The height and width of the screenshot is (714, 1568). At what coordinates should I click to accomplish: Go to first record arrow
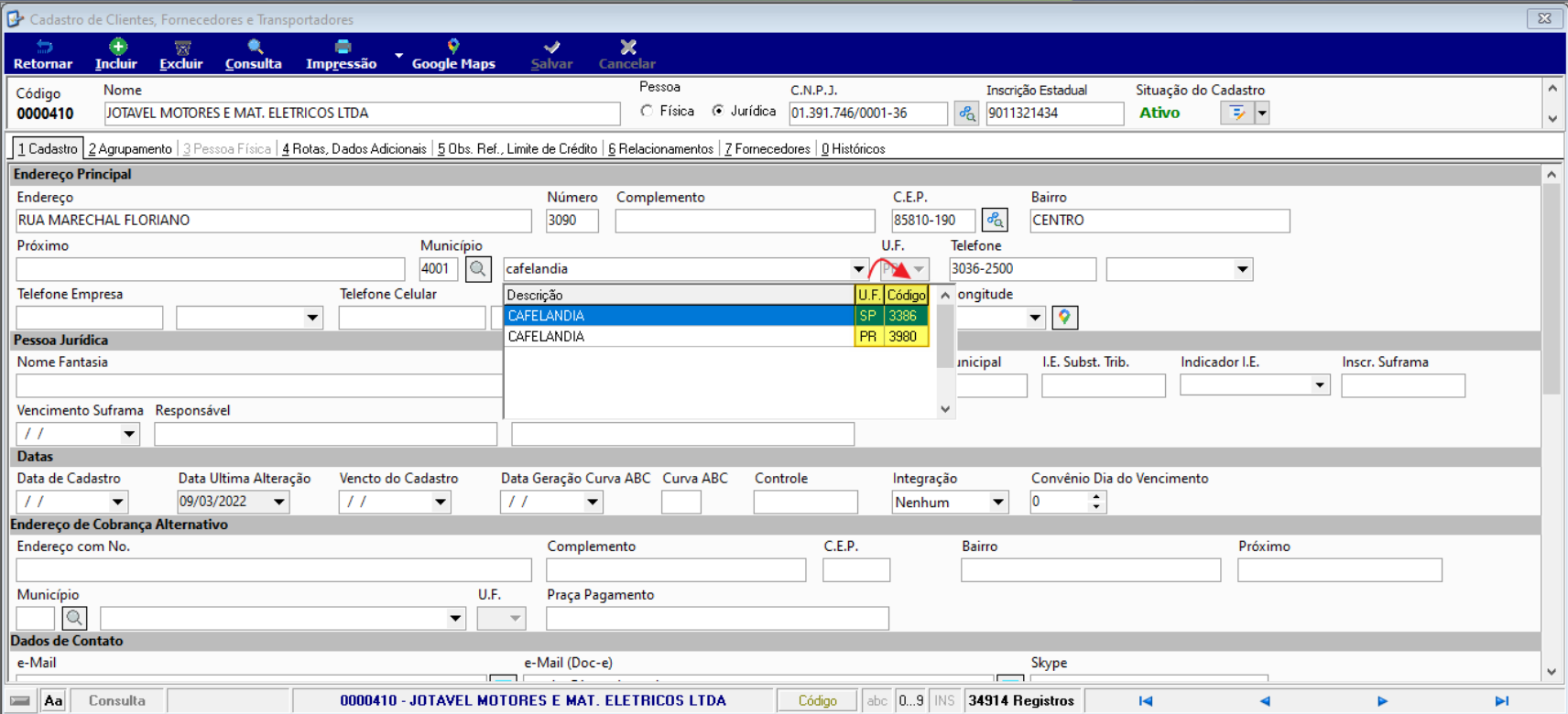[1146, 701]
